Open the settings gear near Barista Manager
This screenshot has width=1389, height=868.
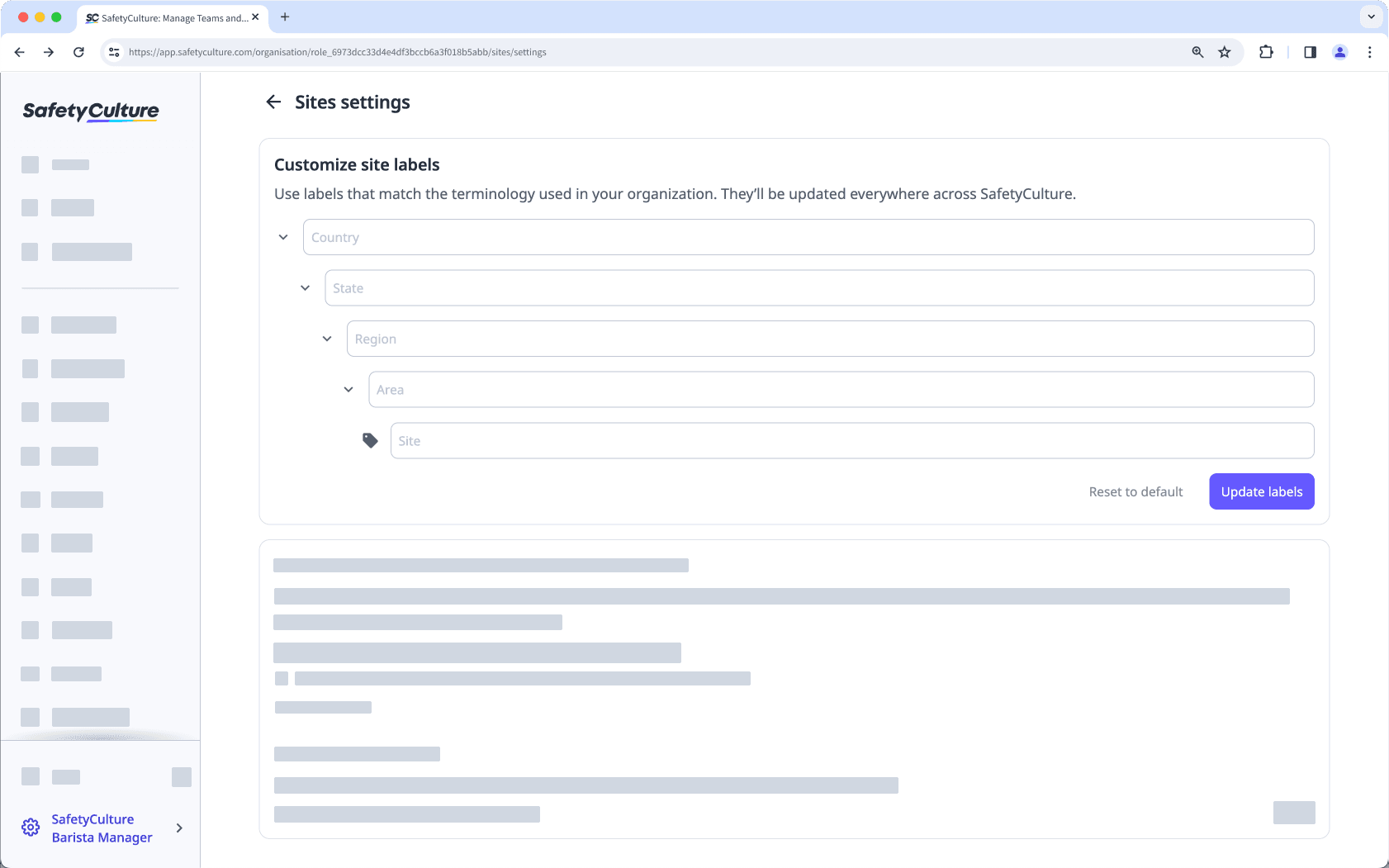pyautogui.click(x=31, y=827)
